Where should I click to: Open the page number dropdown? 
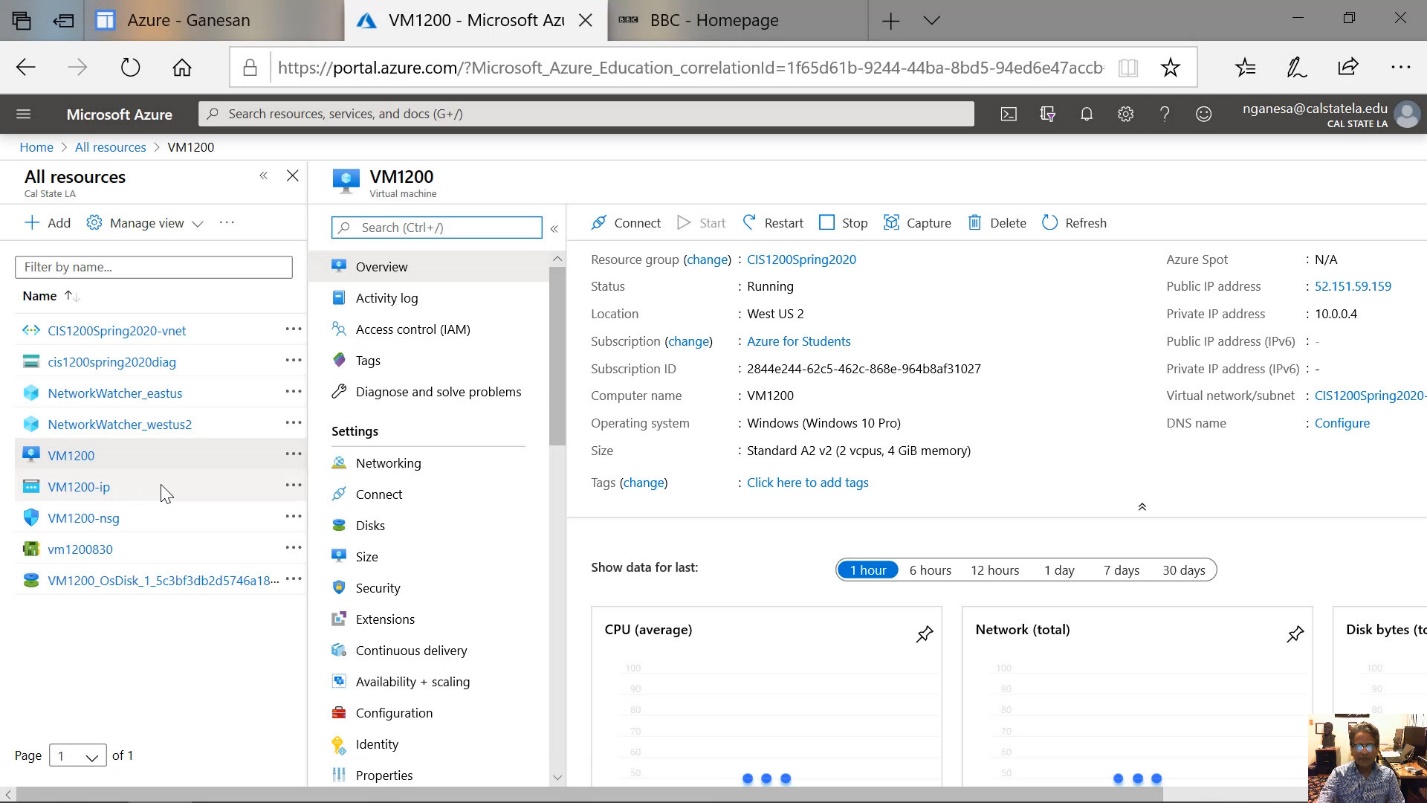pyautogui.click(x=78, y=756)
